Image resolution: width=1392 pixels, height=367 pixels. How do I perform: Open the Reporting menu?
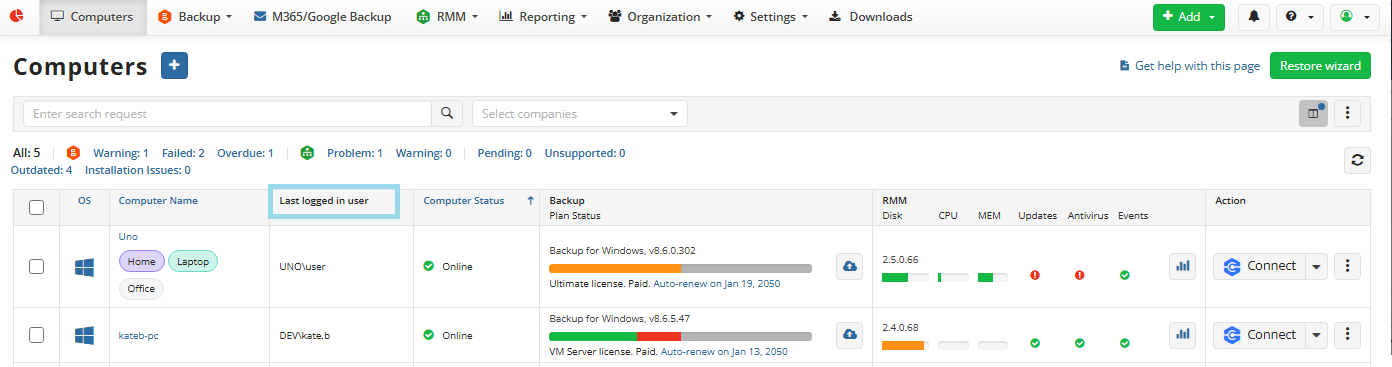[543, 17]
